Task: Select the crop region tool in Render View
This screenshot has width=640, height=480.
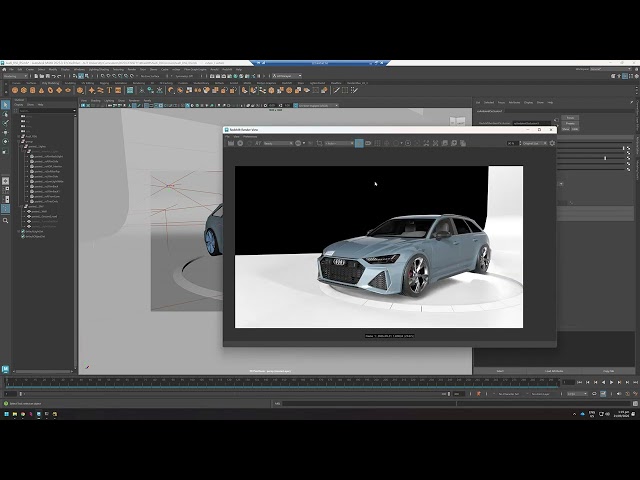Action: pyautogui.click(x=320, y=143)
